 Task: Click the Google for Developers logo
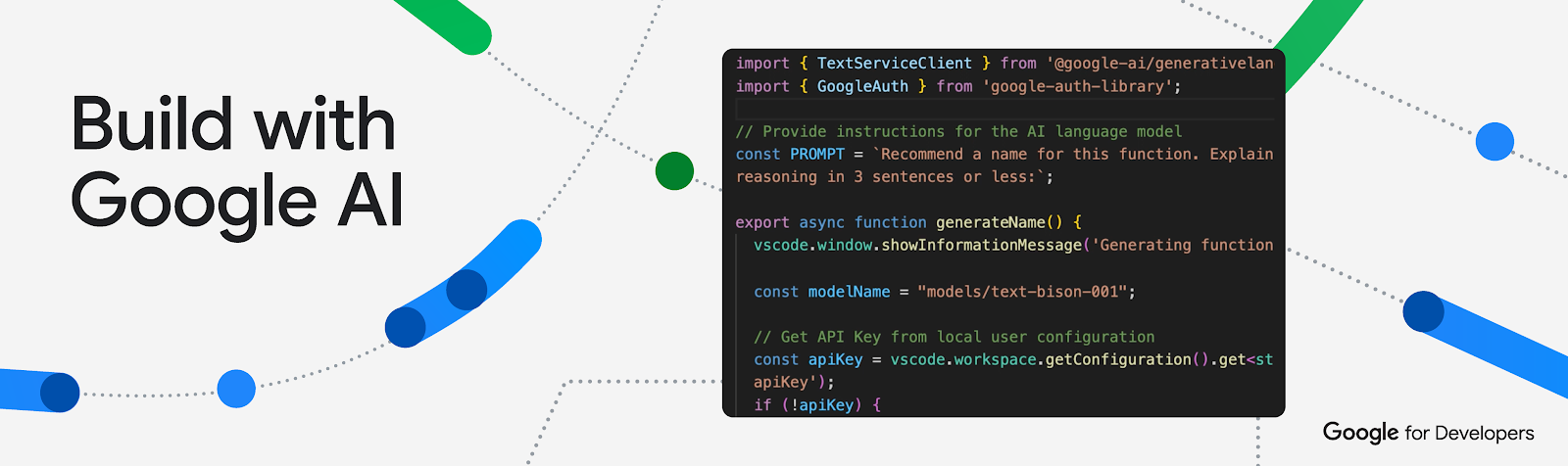[x=1428, y=433]
